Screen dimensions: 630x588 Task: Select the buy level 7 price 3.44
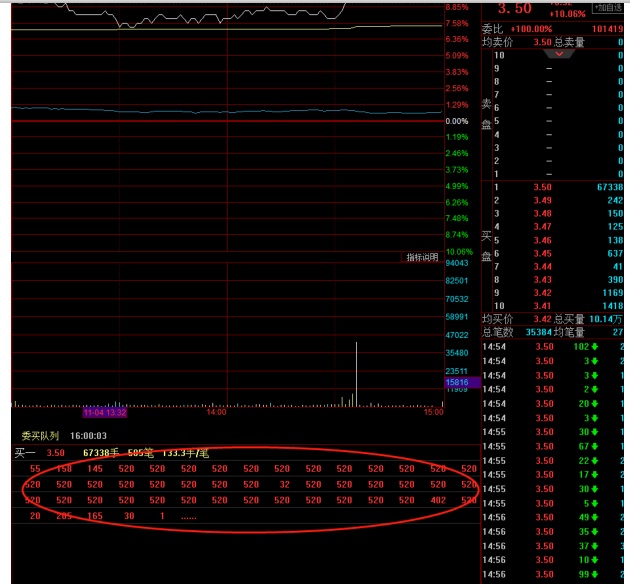coord(542,266)
